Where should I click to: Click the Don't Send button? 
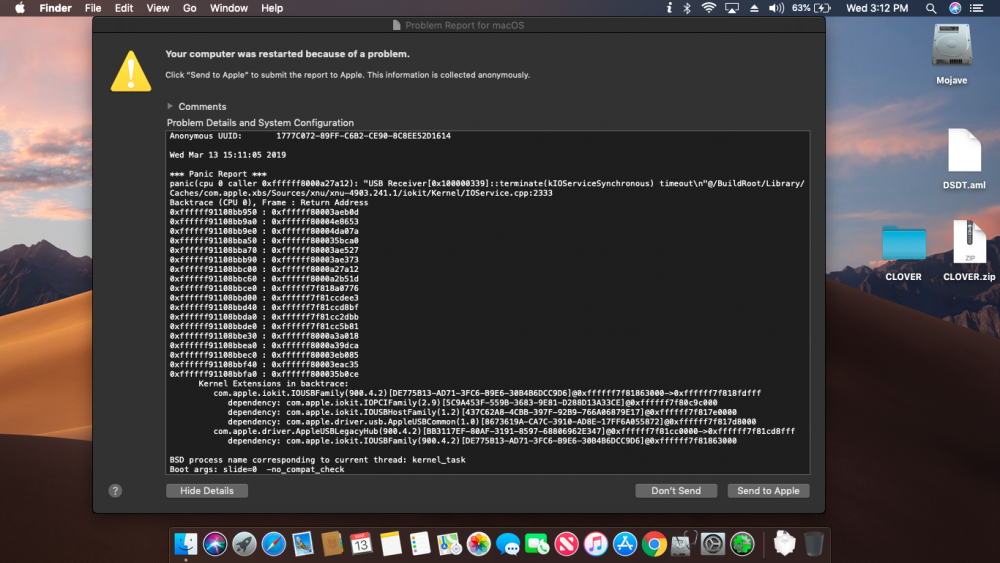pos(676,490)
